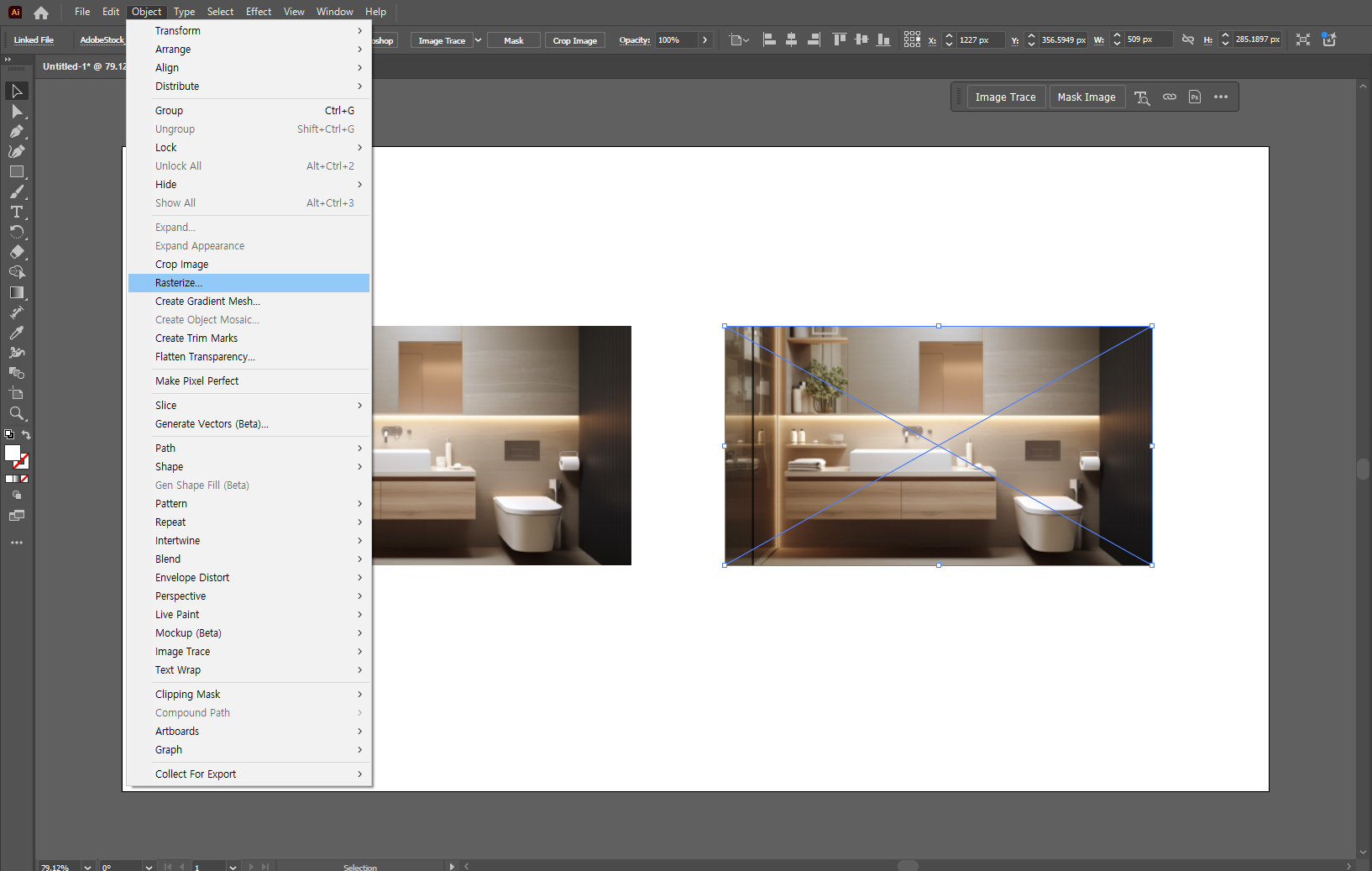Choose Crop Image menu entry
Viewport: 1372px width, 871px height.
(249, 265)
